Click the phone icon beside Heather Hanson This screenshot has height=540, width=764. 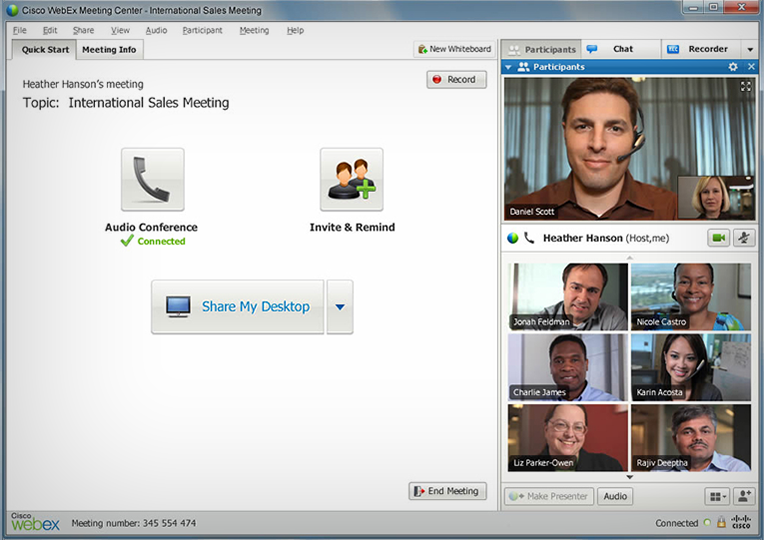529,238
